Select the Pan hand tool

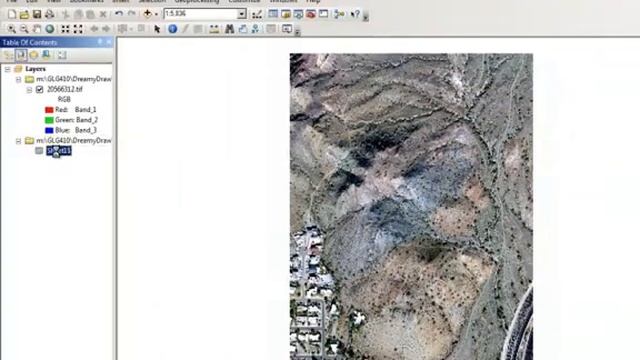(37, 29)
